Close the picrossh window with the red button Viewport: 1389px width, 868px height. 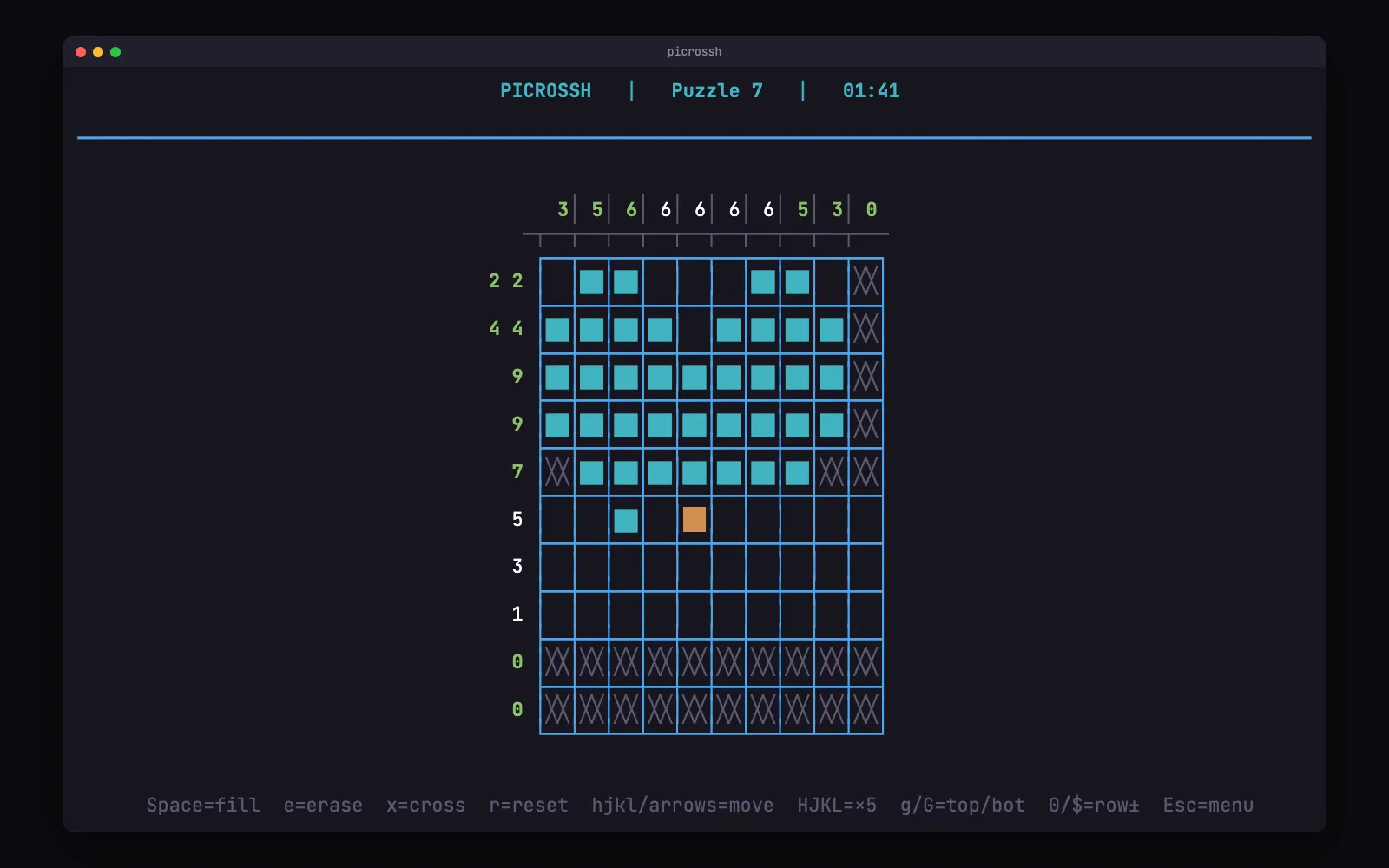click(x=81, y=52)
